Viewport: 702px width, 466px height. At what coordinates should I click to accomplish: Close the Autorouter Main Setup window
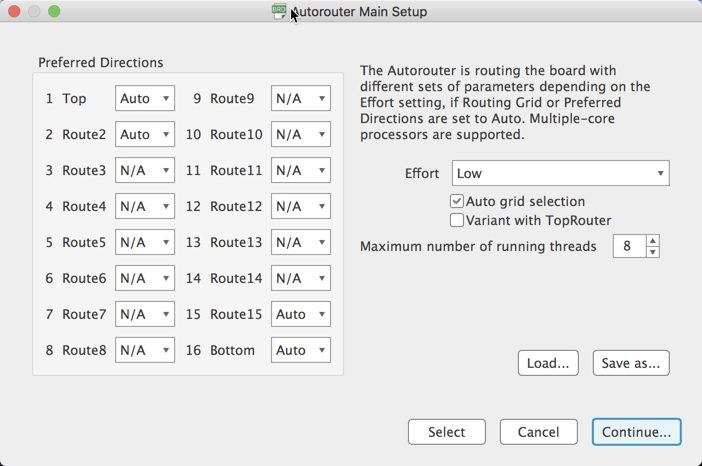tap(14, 11)
